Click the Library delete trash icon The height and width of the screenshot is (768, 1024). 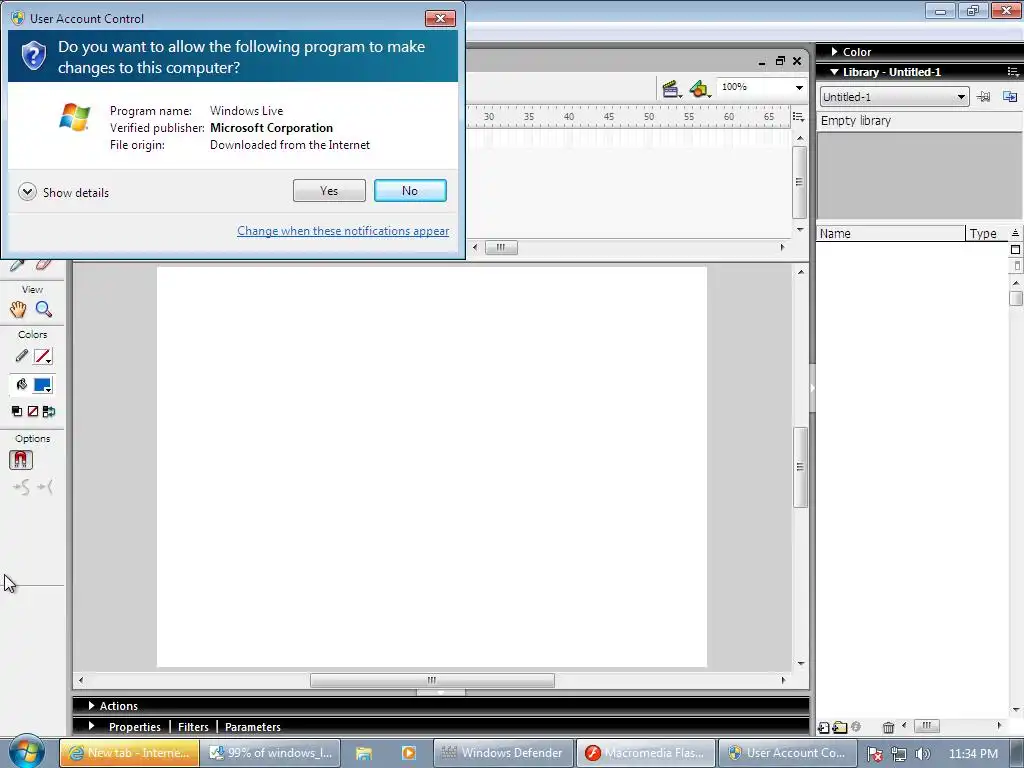(x=888, y=727)
